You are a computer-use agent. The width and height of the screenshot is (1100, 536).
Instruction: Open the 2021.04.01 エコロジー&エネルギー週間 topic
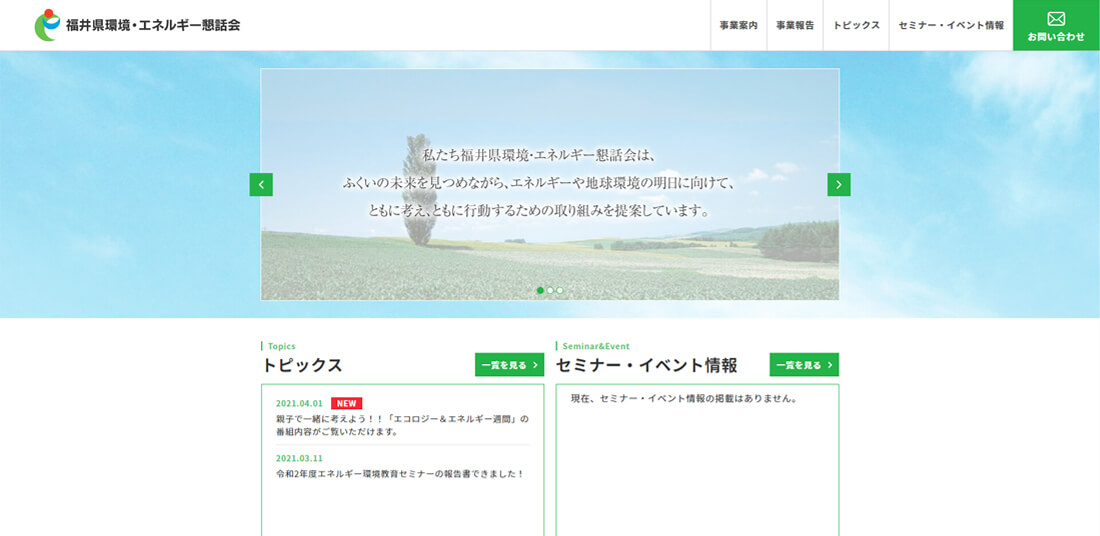click(x=403, y=426)
